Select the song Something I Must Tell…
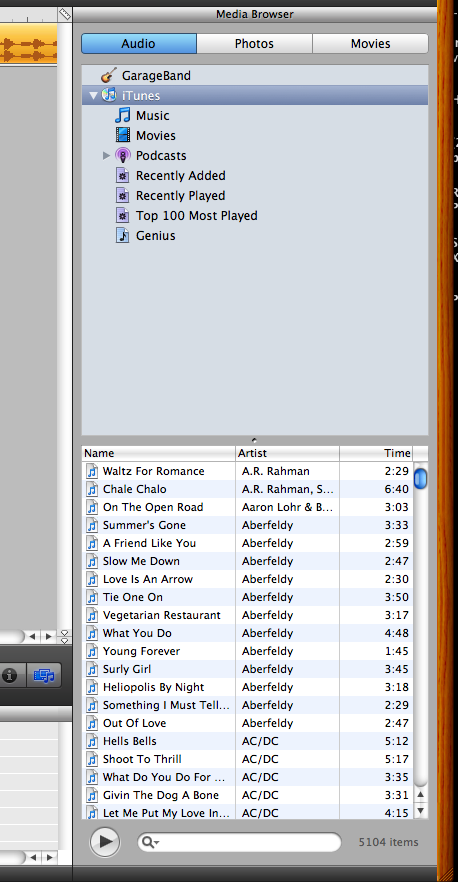This screenshot has height=882, width=458. 248,705
